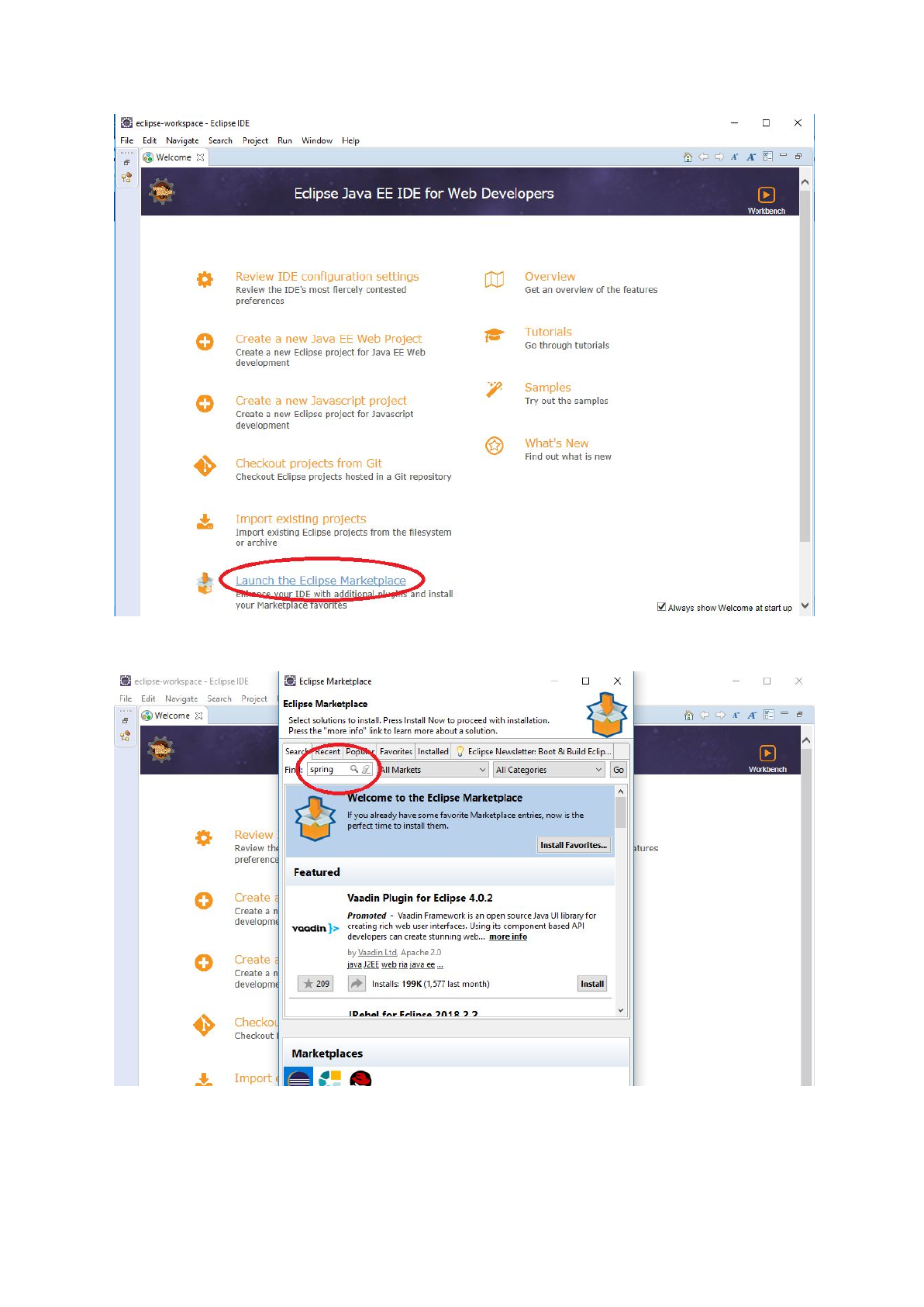Click the Restore icon in the top window's left trim bar
The width and height of the screenshot is (924, 1307).
126,163
